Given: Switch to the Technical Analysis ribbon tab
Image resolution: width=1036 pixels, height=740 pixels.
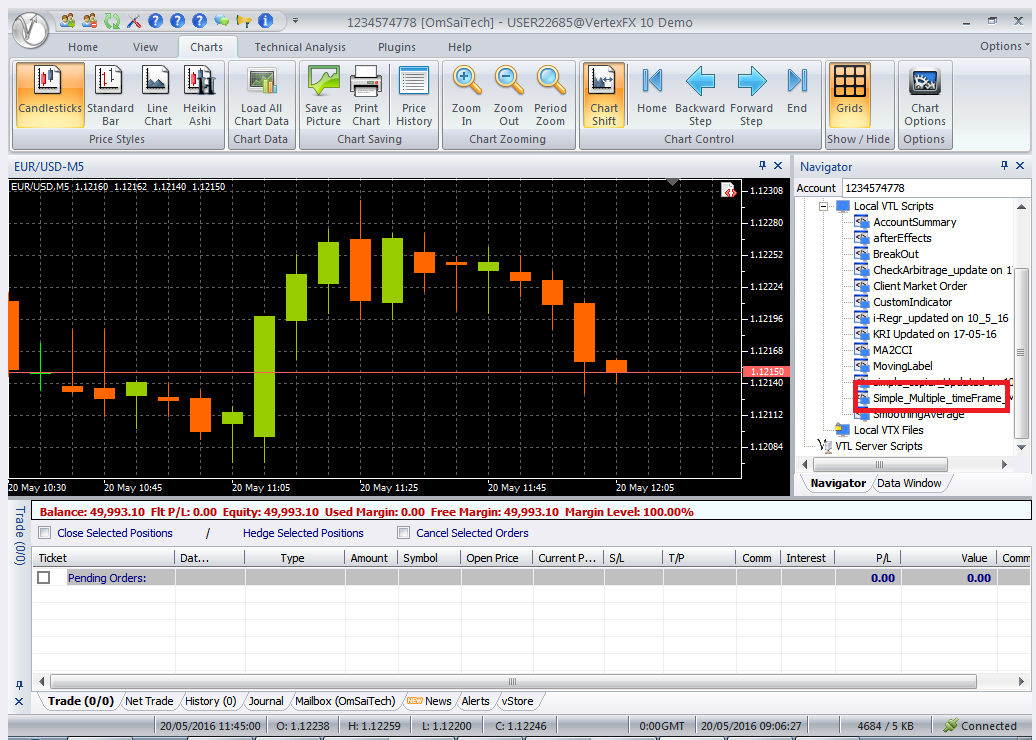Looking at the screenshot, I should pos(300,46).
